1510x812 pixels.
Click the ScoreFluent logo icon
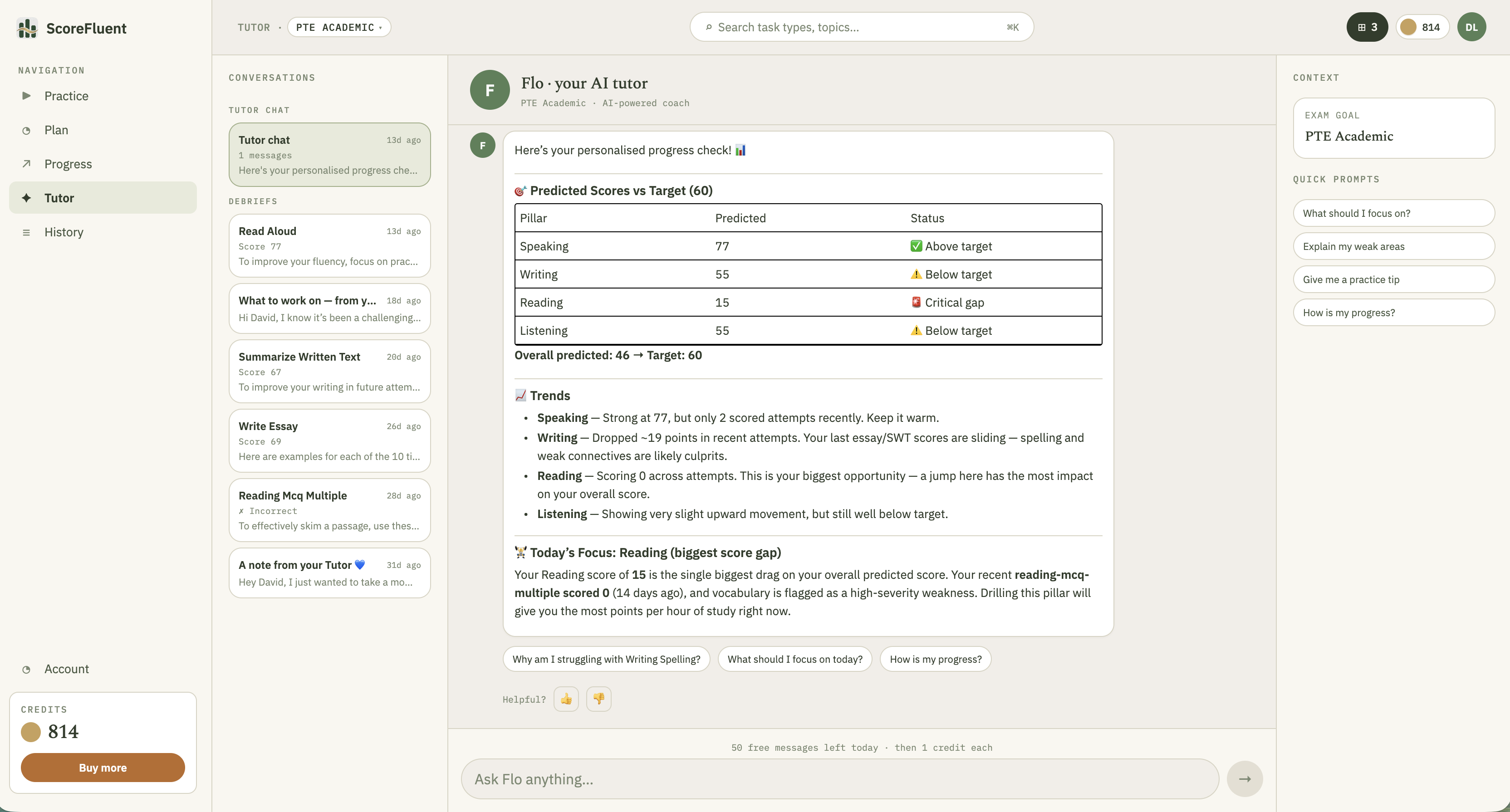pyautogui.click(x=28, y=28)
